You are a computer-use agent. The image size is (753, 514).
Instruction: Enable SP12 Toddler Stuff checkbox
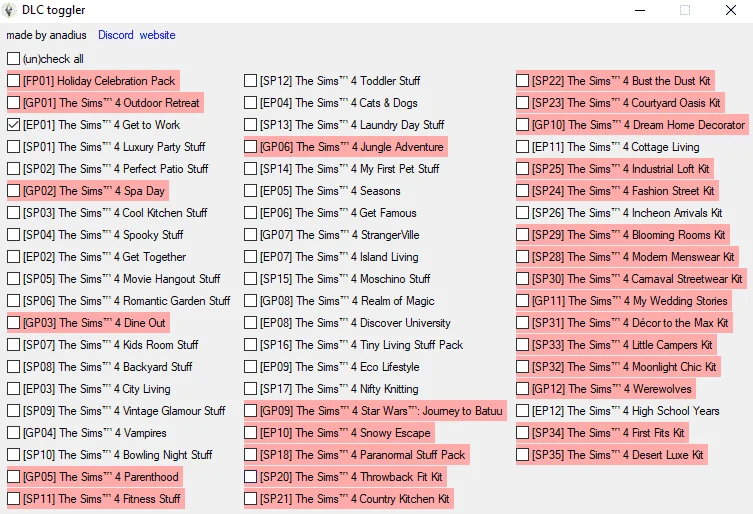[x=250, y=81]
